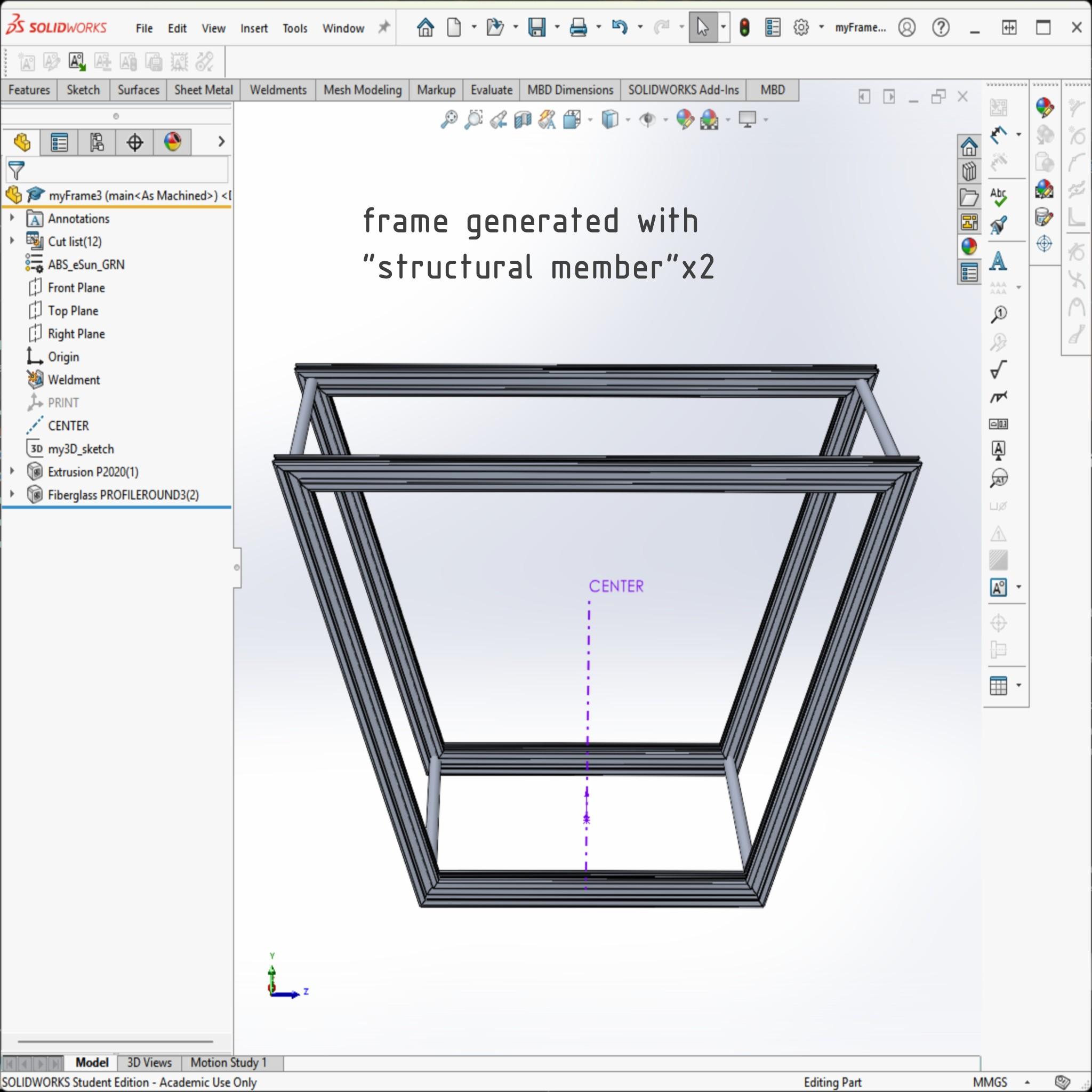Open the DisplayManager color sphere tab
Viewport: 1092px width, 1092px height.
(x=172, y=142)
